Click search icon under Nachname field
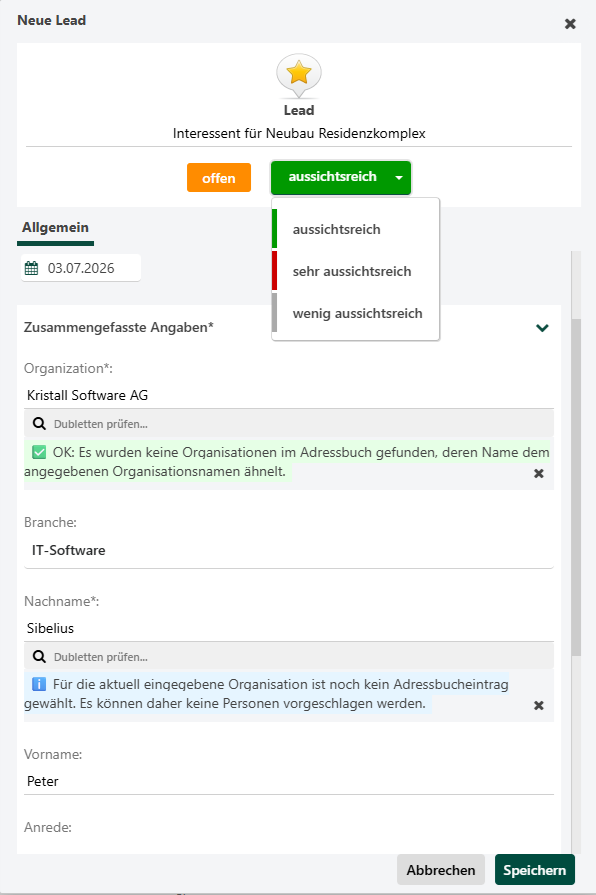This screenshot has width=596, height=895. [39, 656]
